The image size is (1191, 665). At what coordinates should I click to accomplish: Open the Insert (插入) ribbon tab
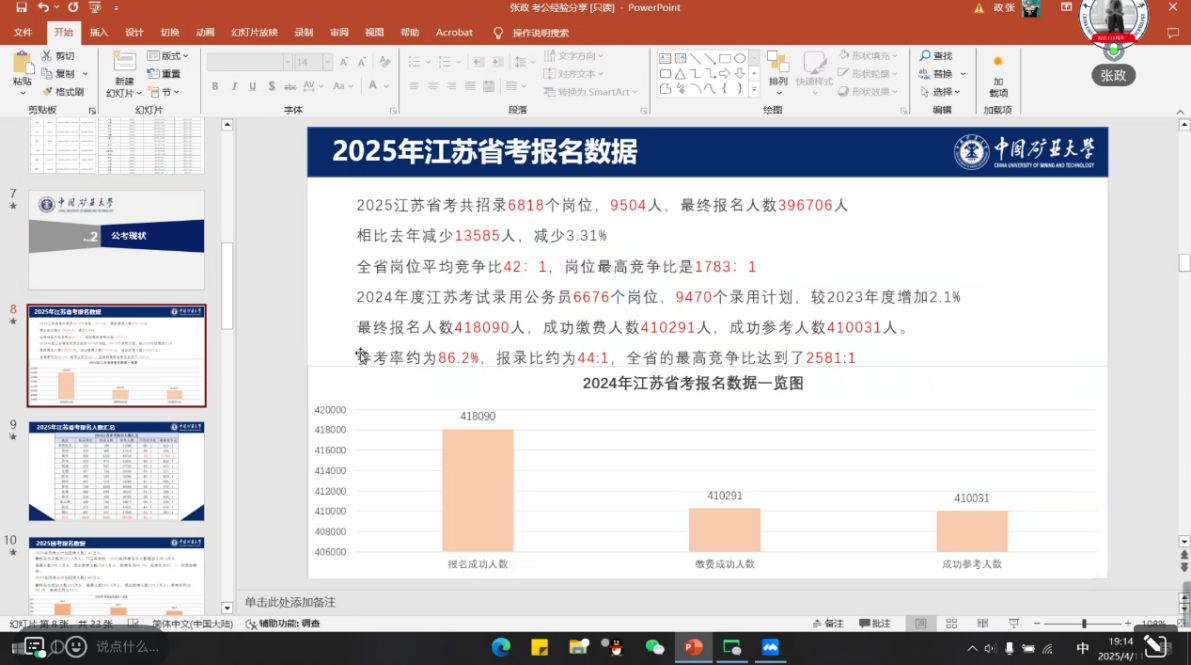pos(99,32)
